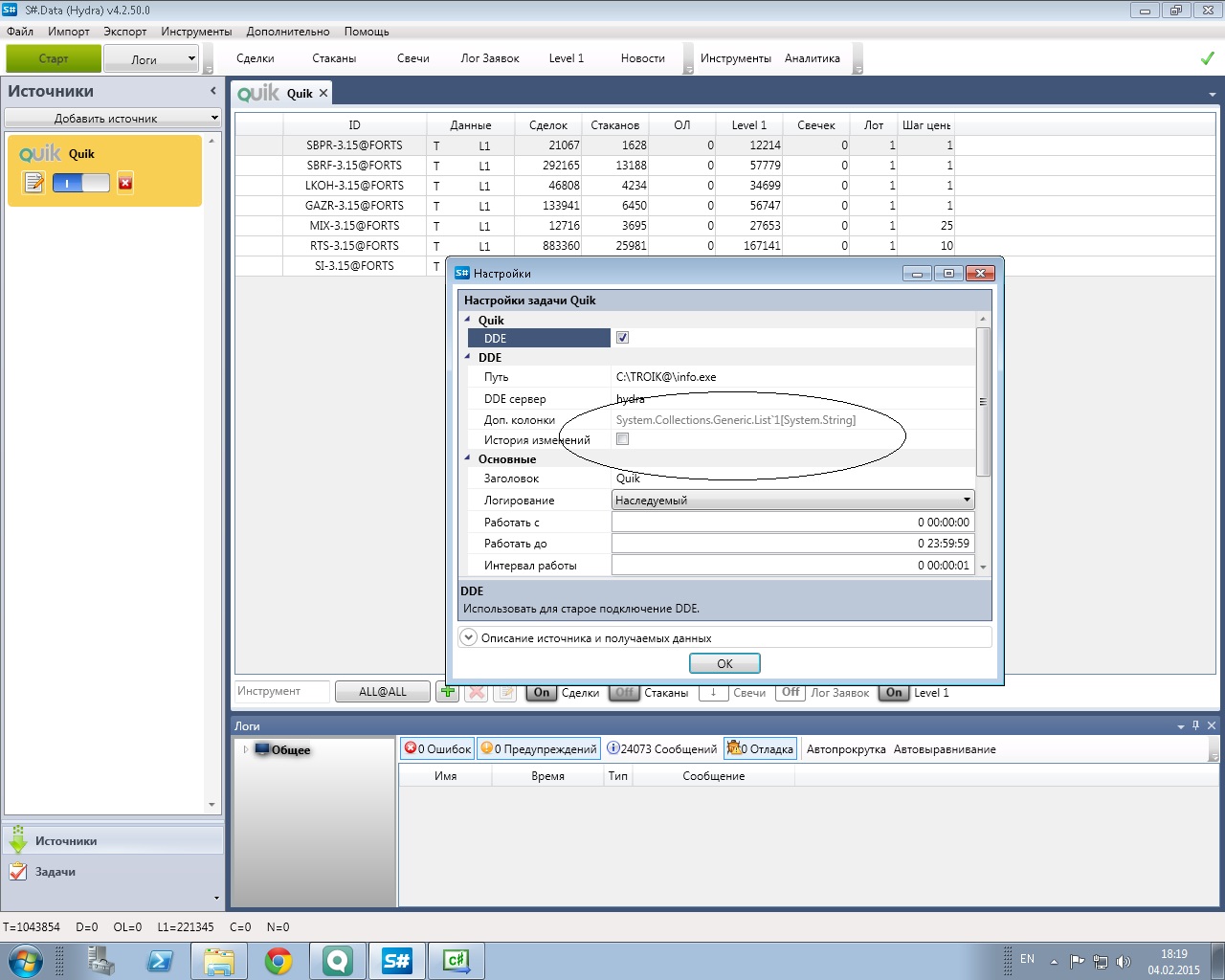Toggle the Лог Заявок Off switch
This screenshot has width=1225, height=980.
point(791,693)
